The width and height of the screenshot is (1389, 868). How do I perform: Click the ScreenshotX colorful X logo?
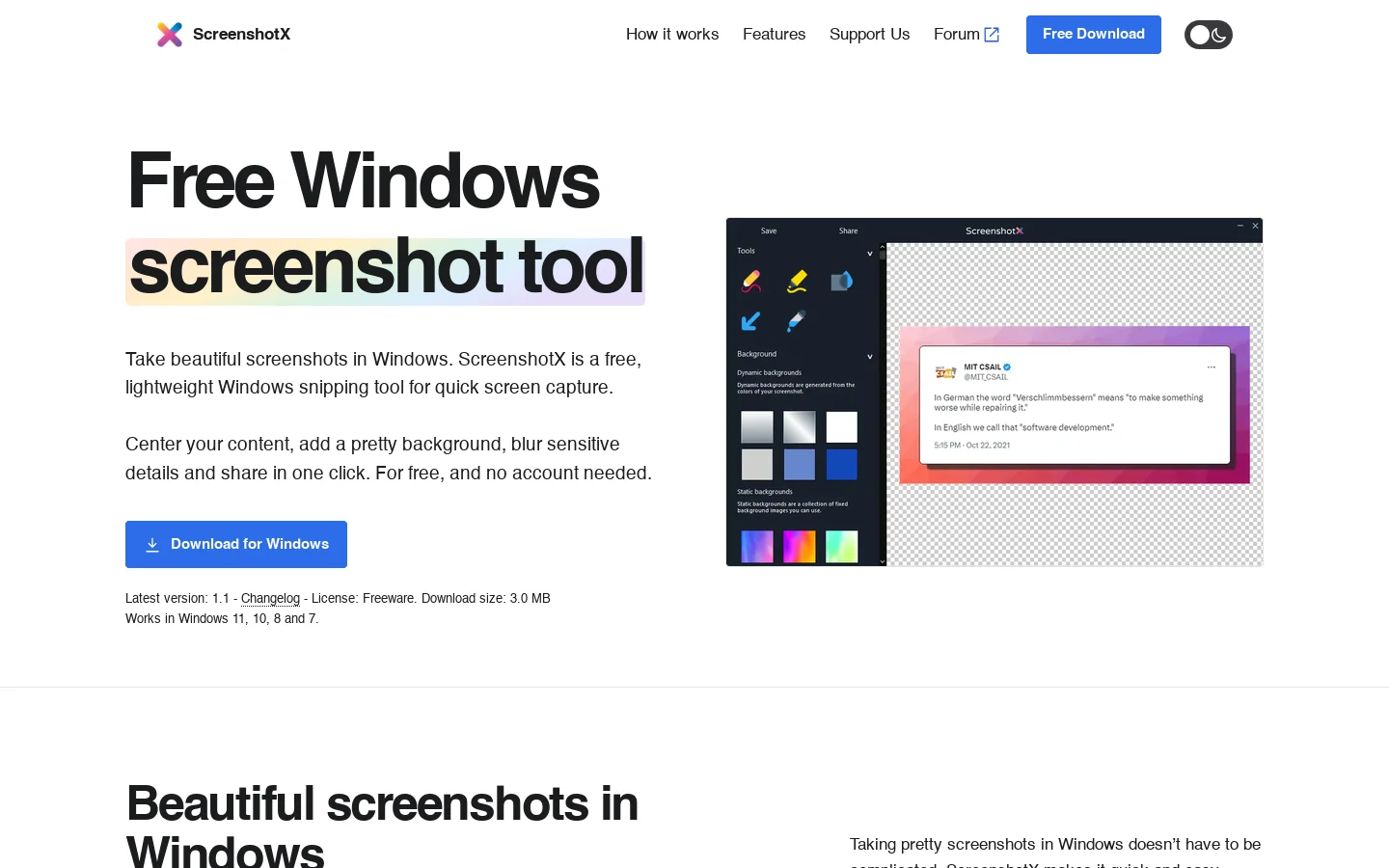coord(170,35)
